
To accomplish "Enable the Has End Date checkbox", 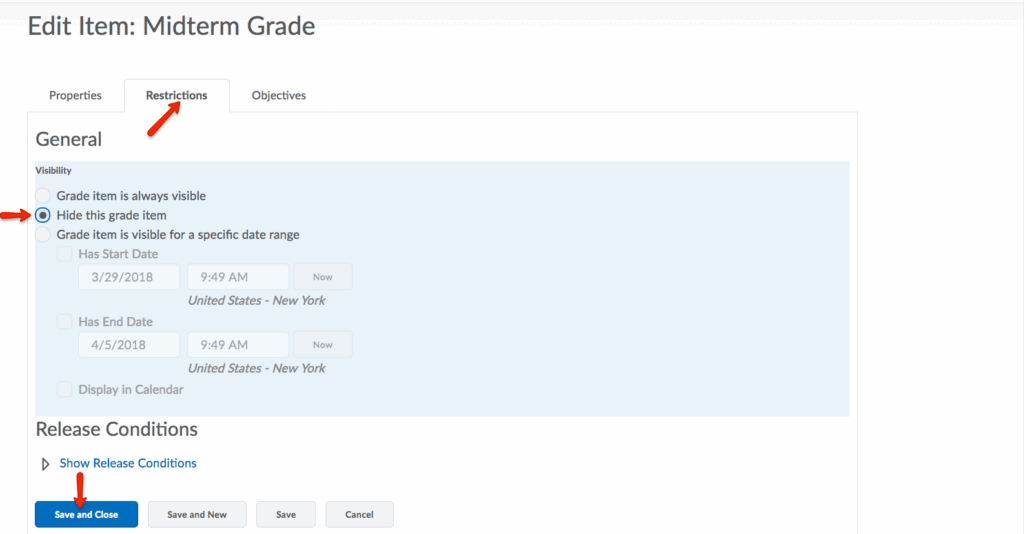I will tap(65, 322).
